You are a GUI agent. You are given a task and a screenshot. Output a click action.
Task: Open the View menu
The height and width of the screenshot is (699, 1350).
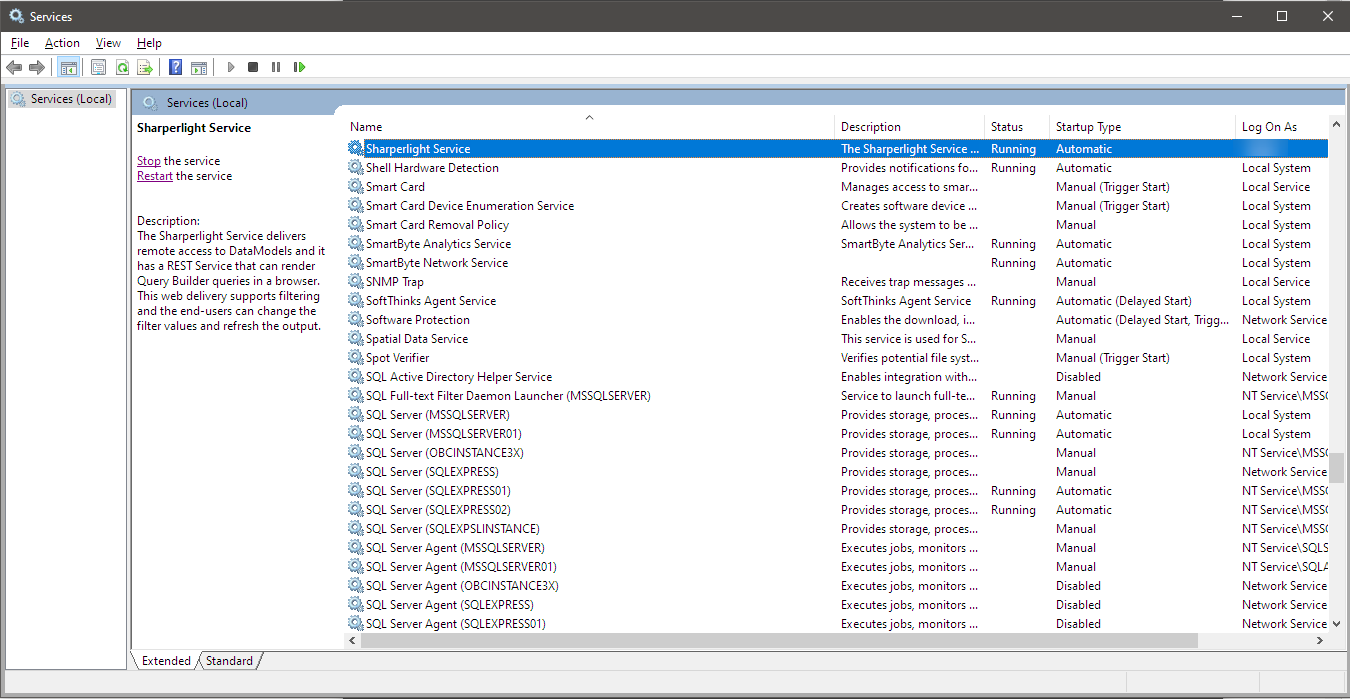point(108,43)
